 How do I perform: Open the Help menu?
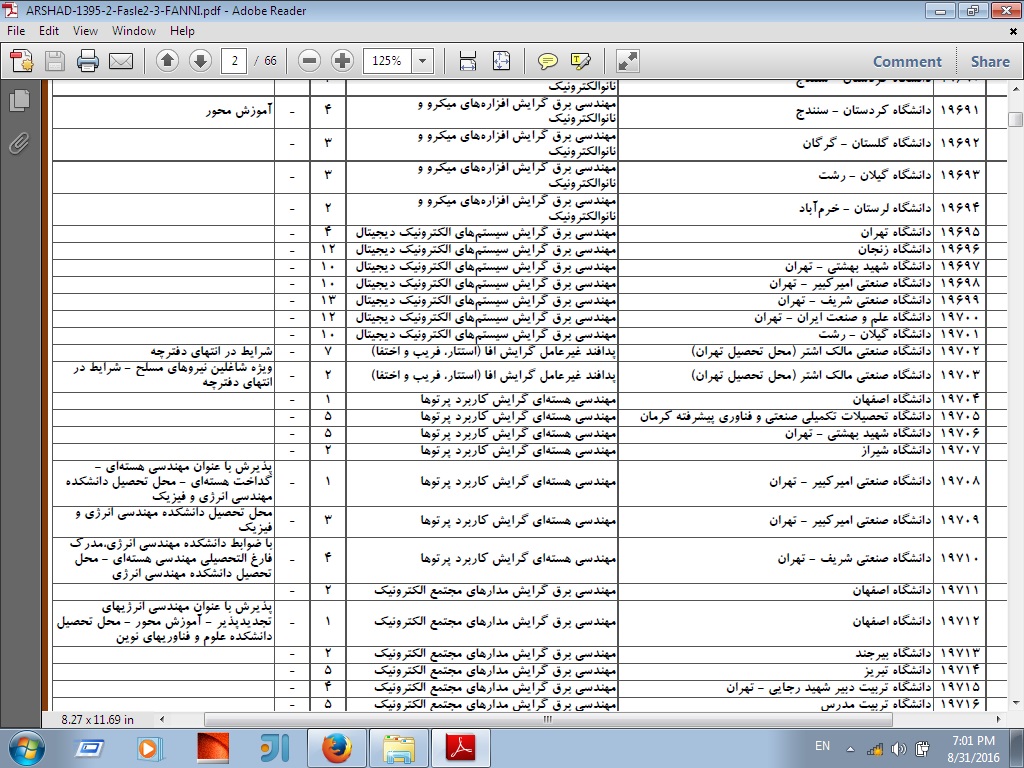point(182,31)
